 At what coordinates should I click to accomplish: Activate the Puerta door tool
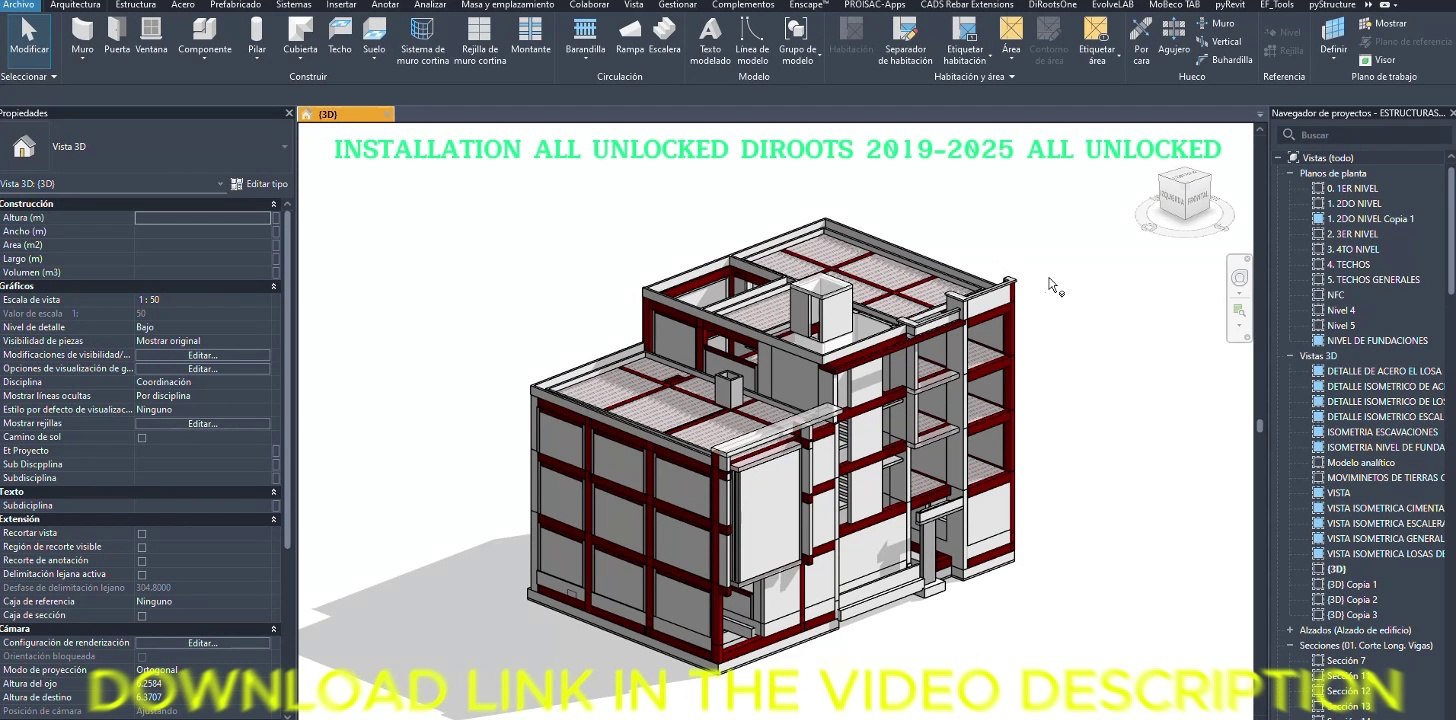(x=117, y=37)
